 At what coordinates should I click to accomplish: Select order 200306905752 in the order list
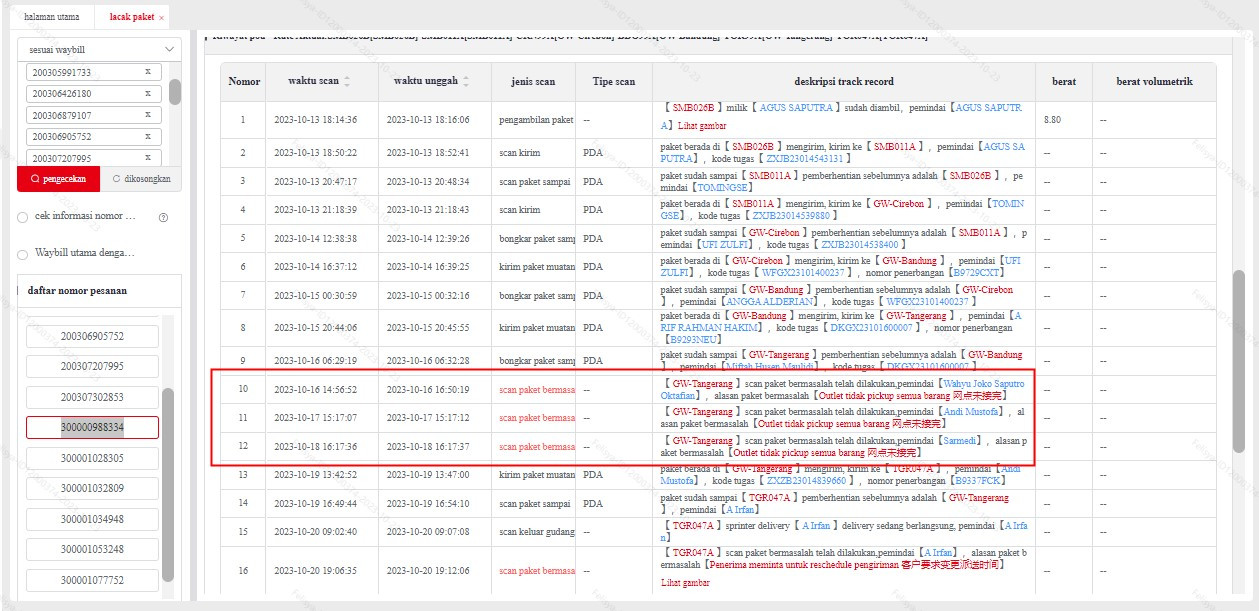[x=92, y=336]
